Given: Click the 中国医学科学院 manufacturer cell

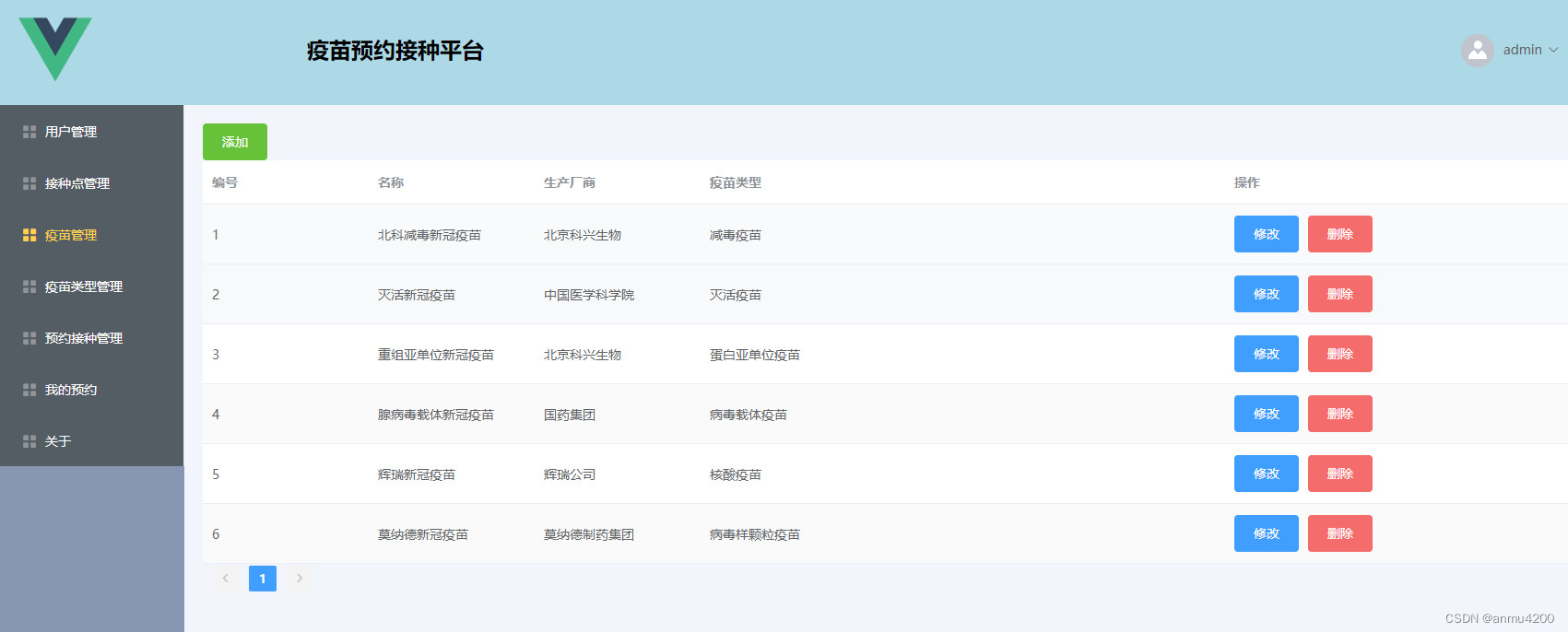Looking at the screenshot, I should (589, 295).
